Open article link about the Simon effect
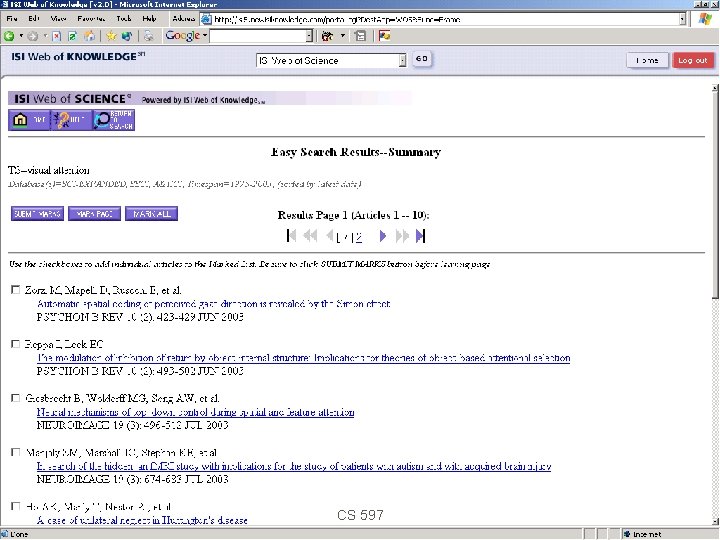 [x=214, y=304]
